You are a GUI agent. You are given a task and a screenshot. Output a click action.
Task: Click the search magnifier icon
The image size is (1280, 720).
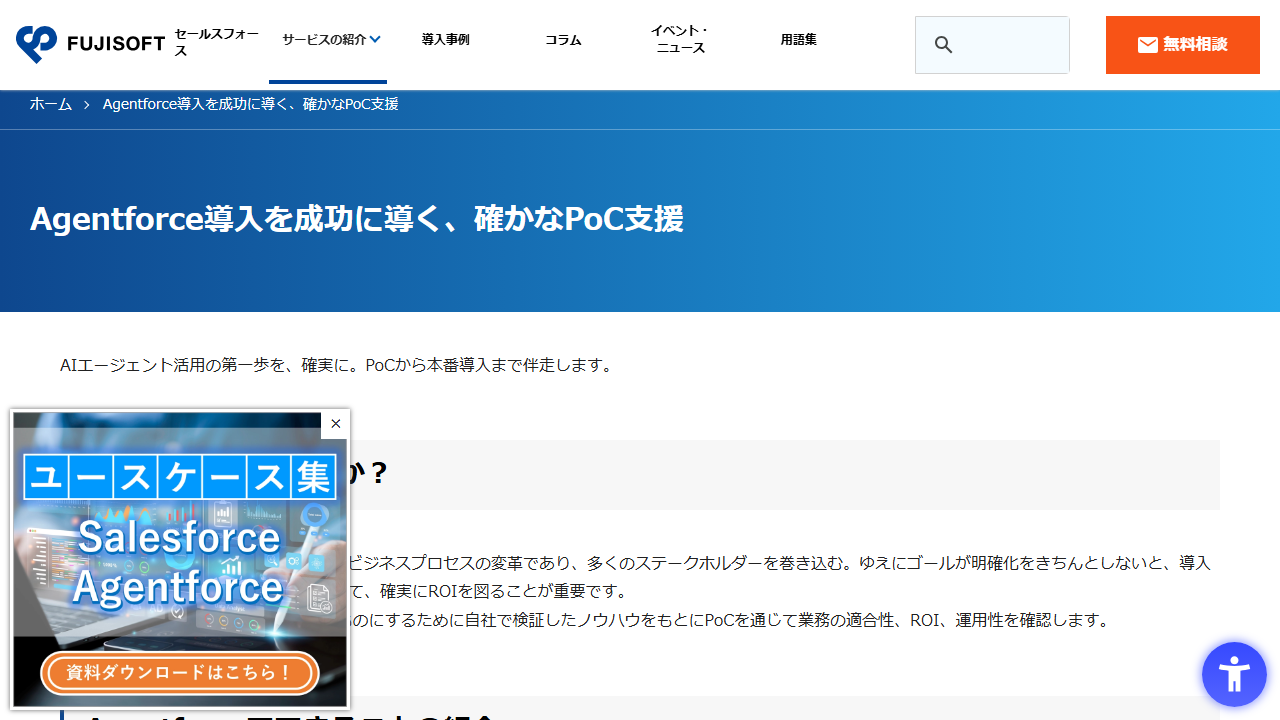(943, 45)
